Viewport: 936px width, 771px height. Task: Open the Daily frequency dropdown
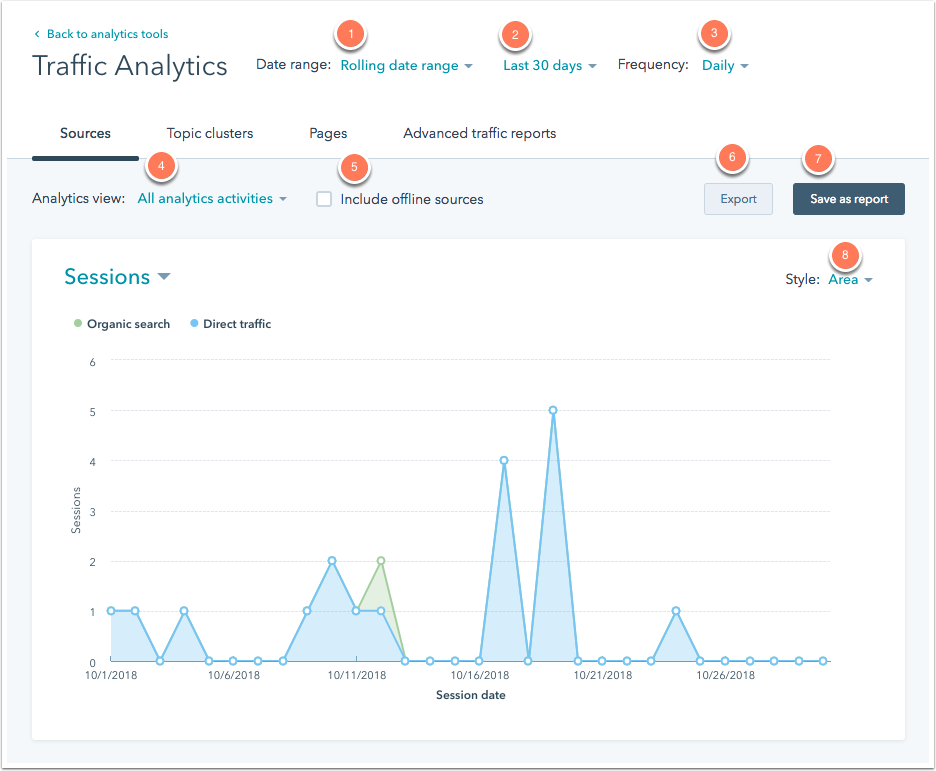tap(725, 66)
